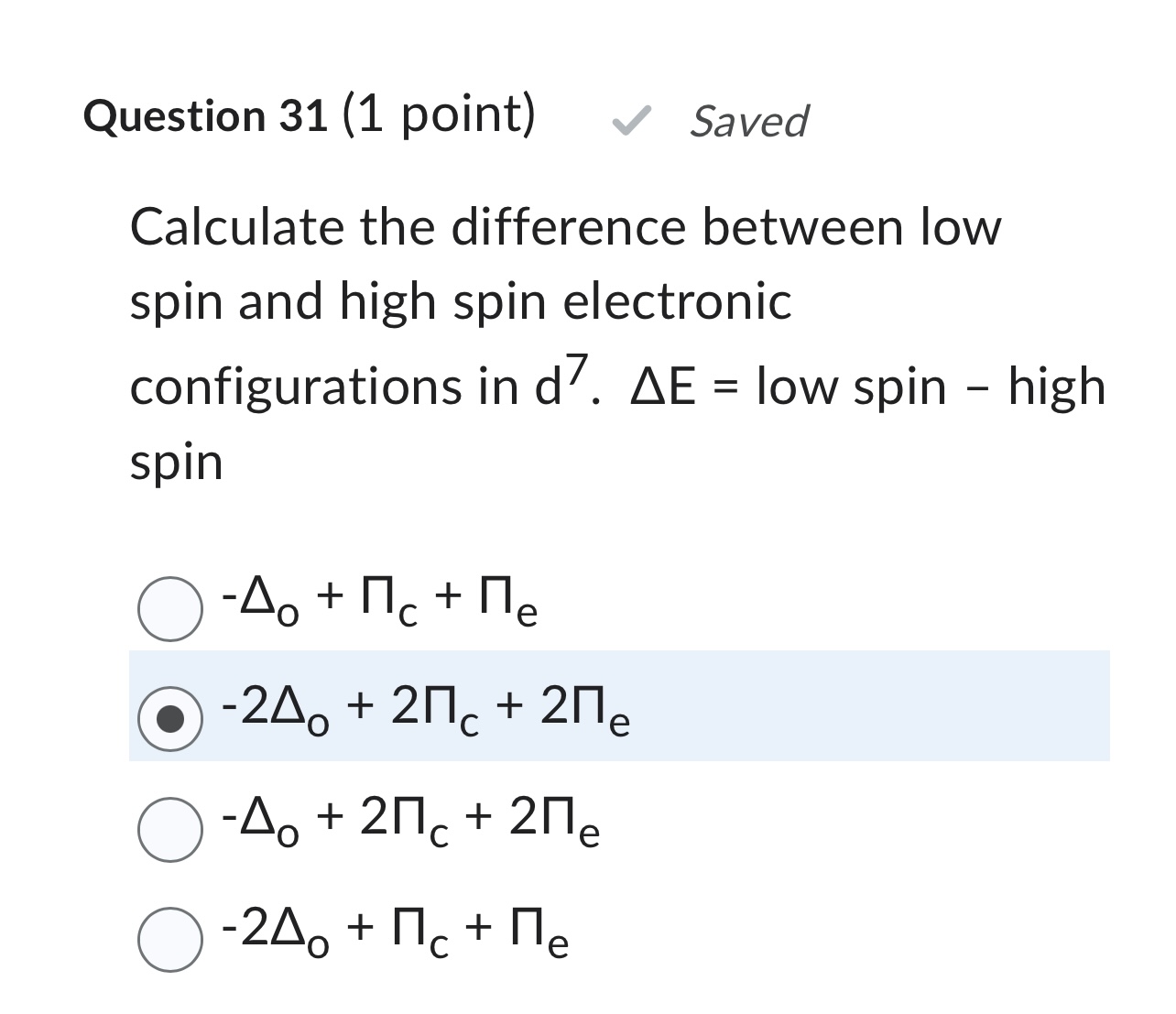This screenshot has width=1176, height=1014.
Task: Click the Question 31 heading
Action: pos(203,115)
